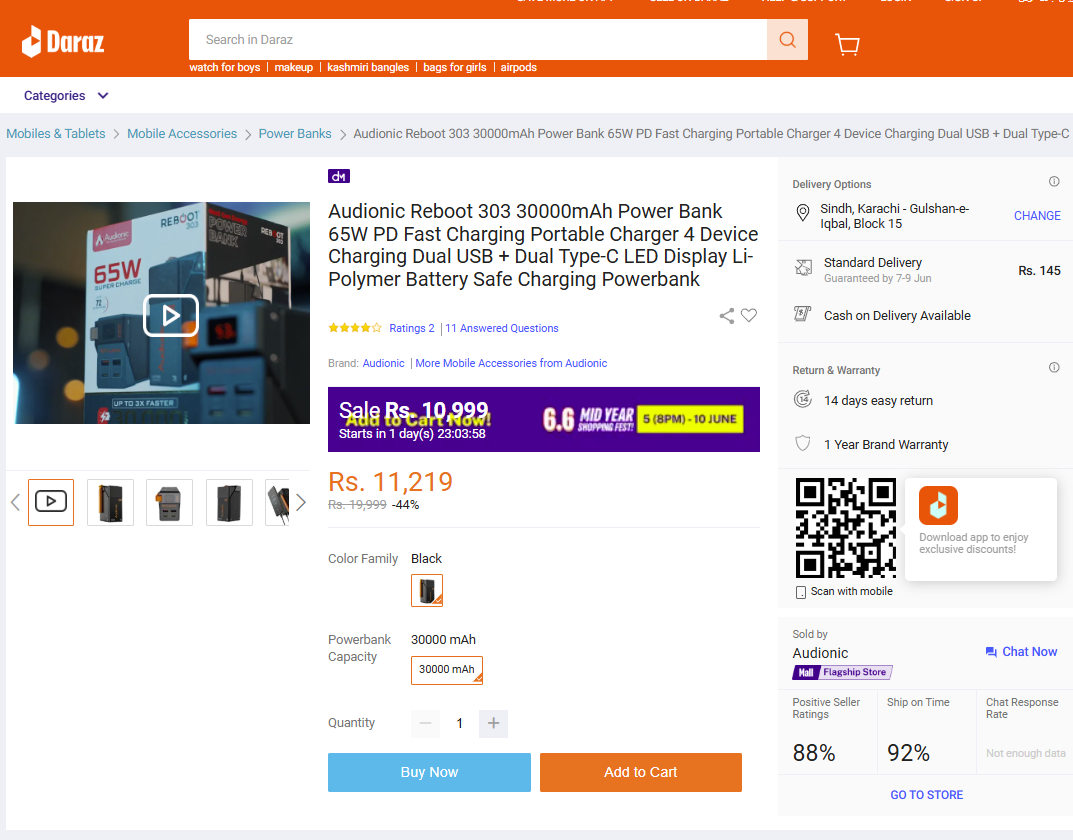Go to Power Banks breadcrumb
This screenshot has width=1073, height=840.
(295, 133)
